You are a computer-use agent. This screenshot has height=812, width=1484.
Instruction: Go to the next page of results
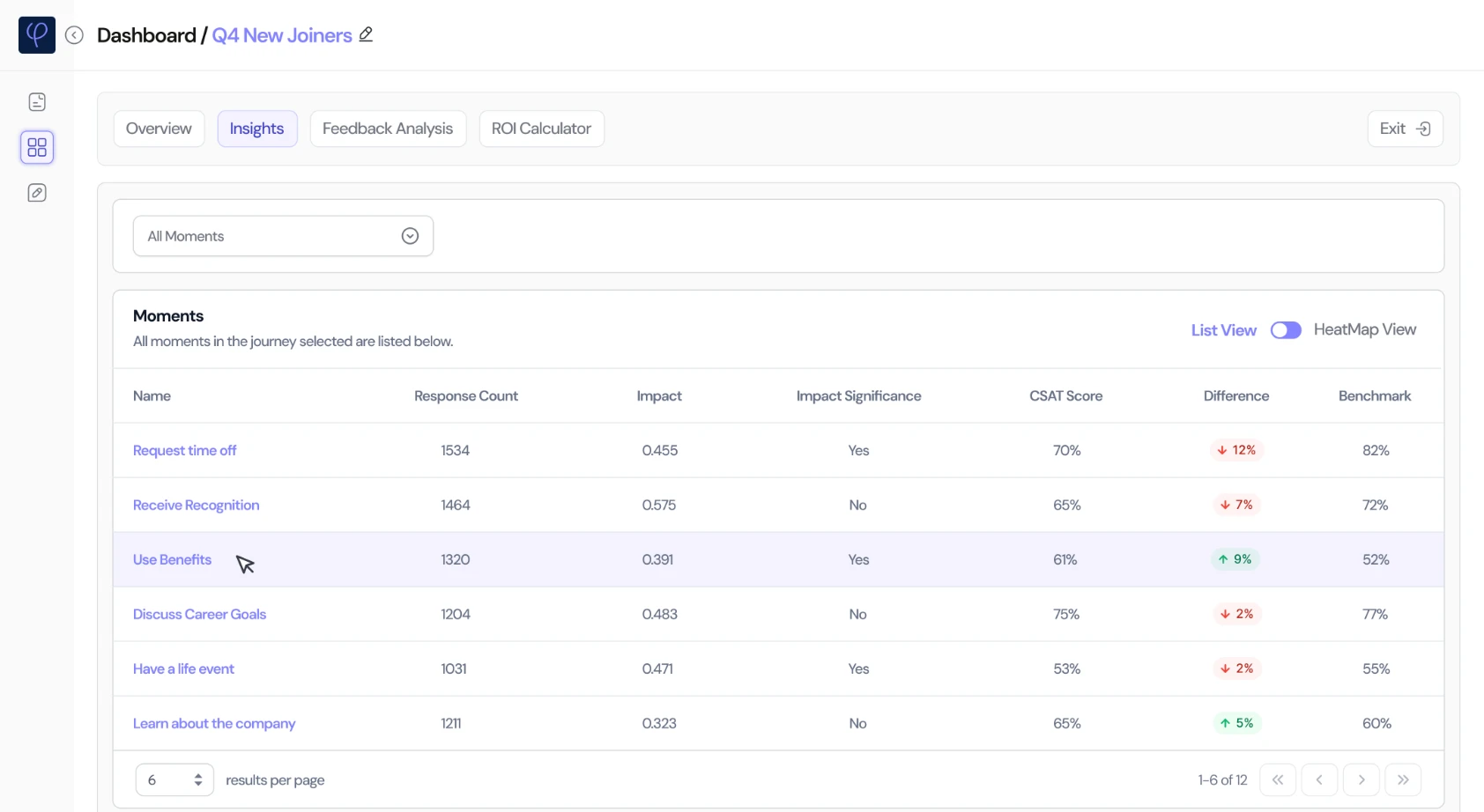(1362, 780)
